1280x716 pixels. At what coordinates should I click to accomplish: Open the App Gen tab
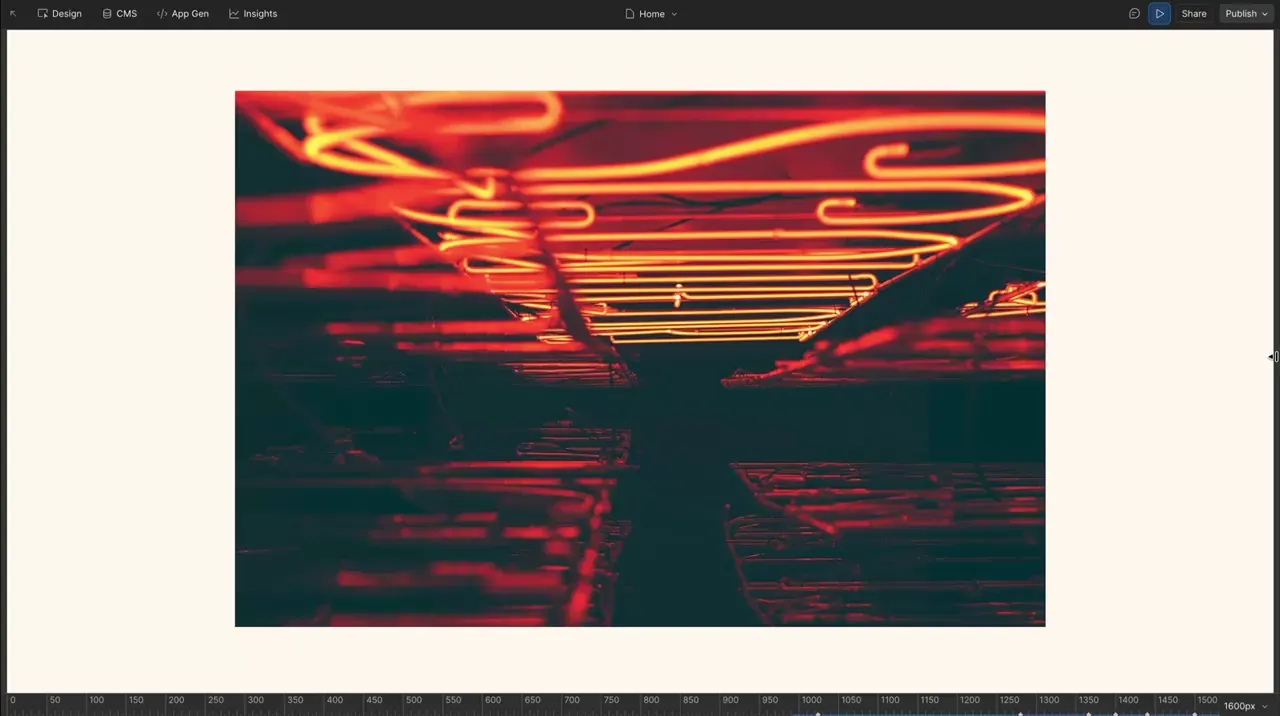coord(183,14)
